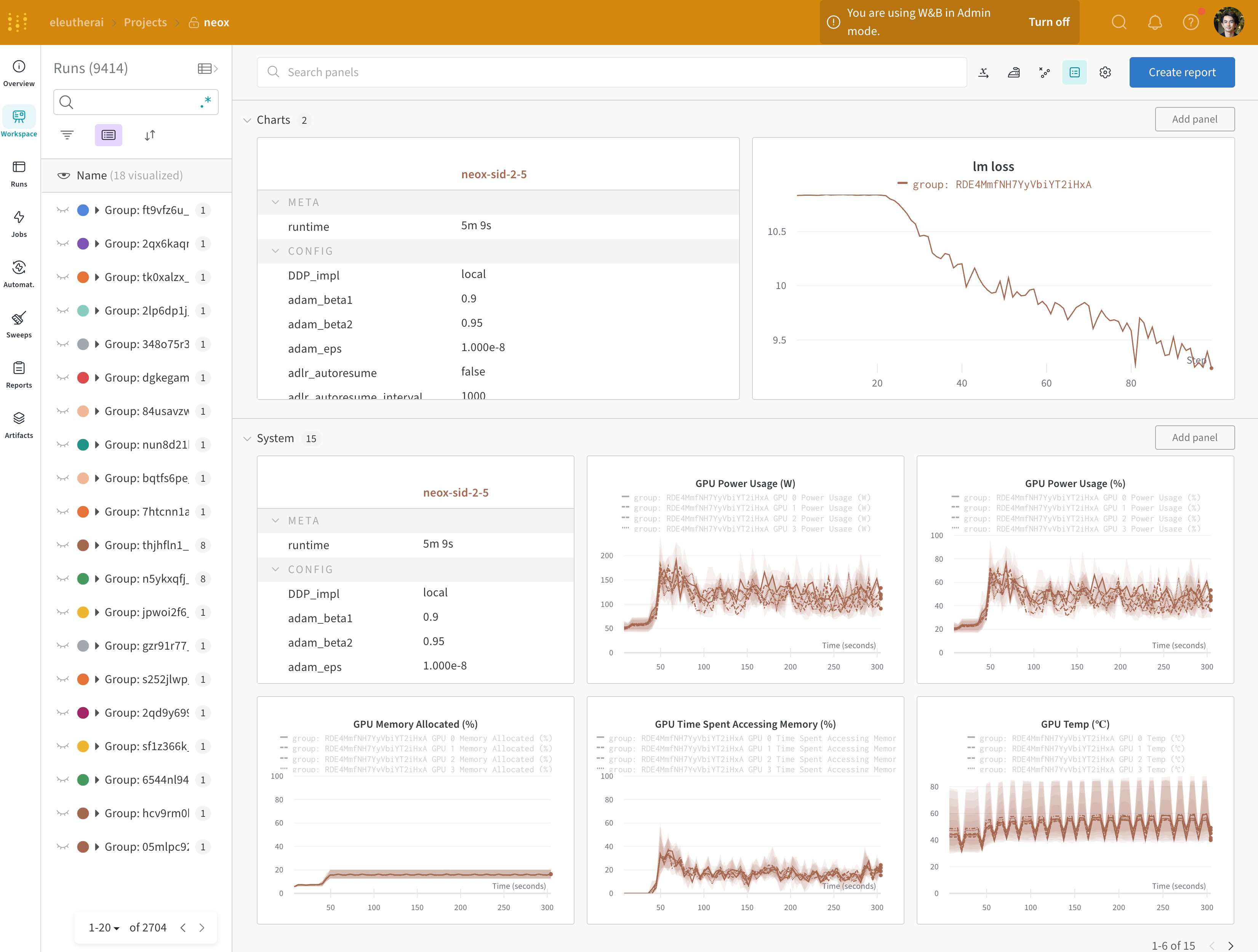Click the smoothing iron icon in toolbar
Screen dimensions: 1258x952
coord(1013,72)
